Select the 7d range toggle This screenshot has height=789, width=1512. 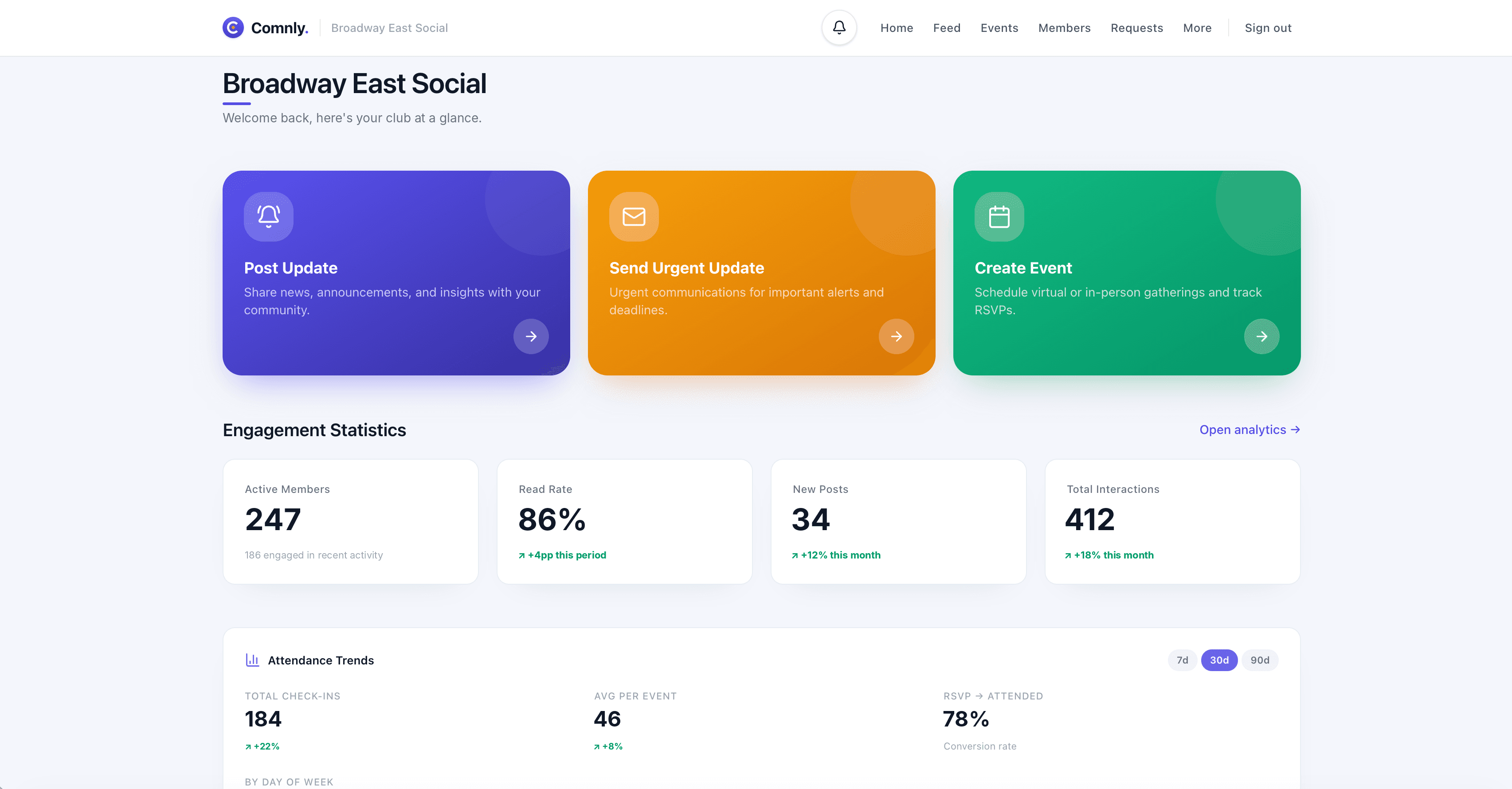(1182, 660)
